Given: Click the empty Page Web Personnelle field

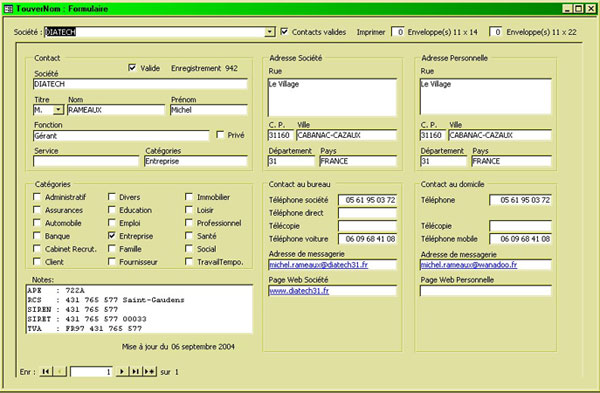Looking at the screenshot, I should tap(486, 291).
